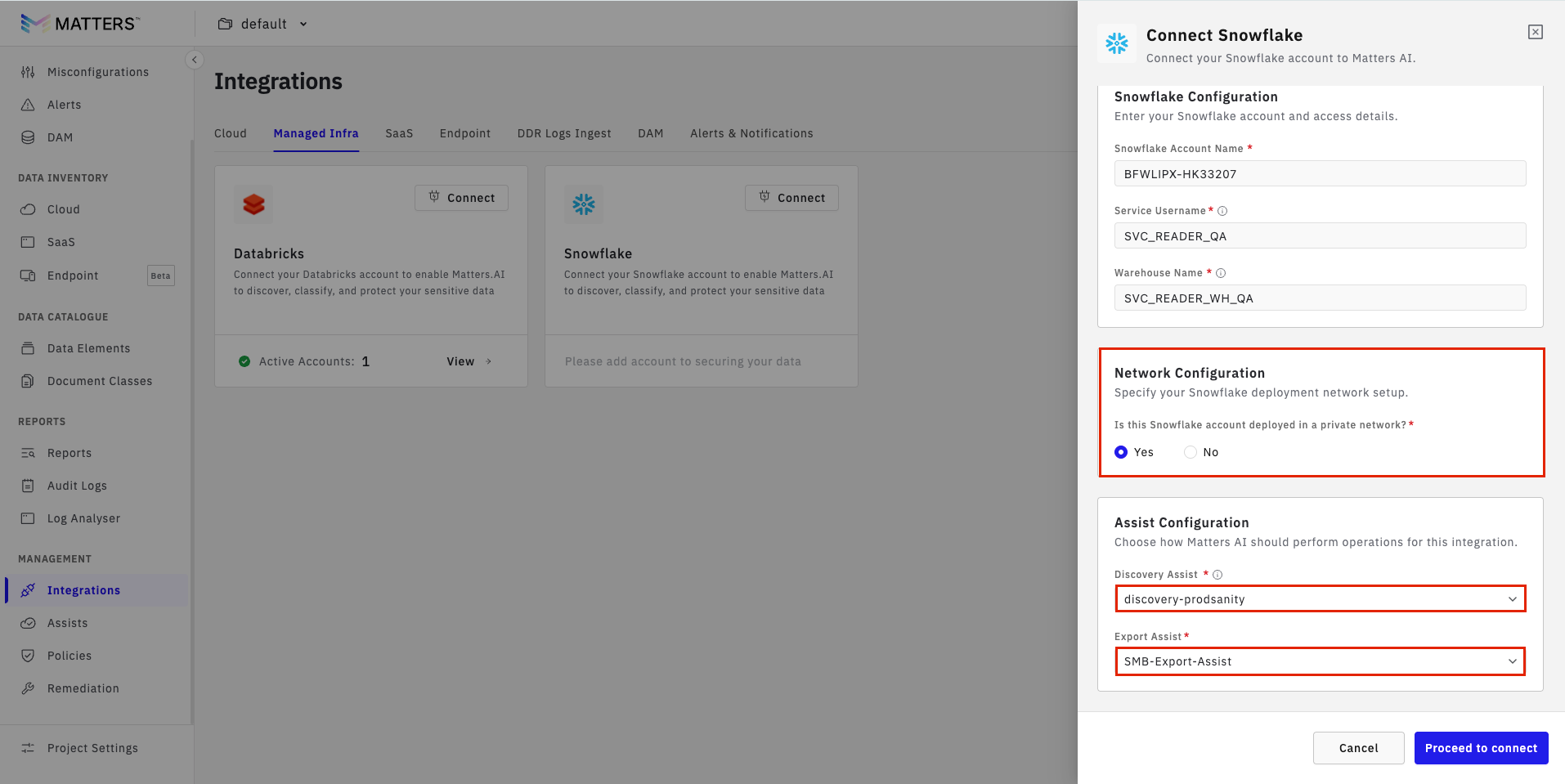This screenshot has width=1565, height=784.
Task: Select No for private network deployment
Action: [1191, 452]
